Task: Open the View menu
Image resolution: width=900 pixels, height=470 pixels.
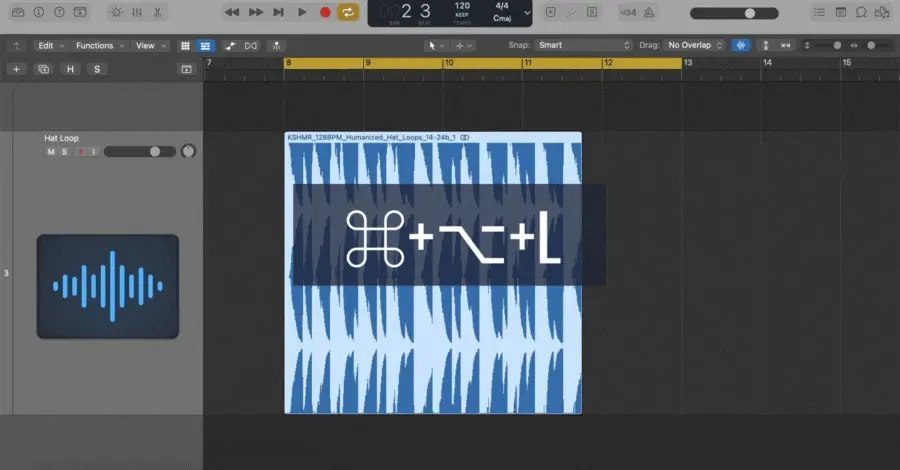Action: coord(150,45)
